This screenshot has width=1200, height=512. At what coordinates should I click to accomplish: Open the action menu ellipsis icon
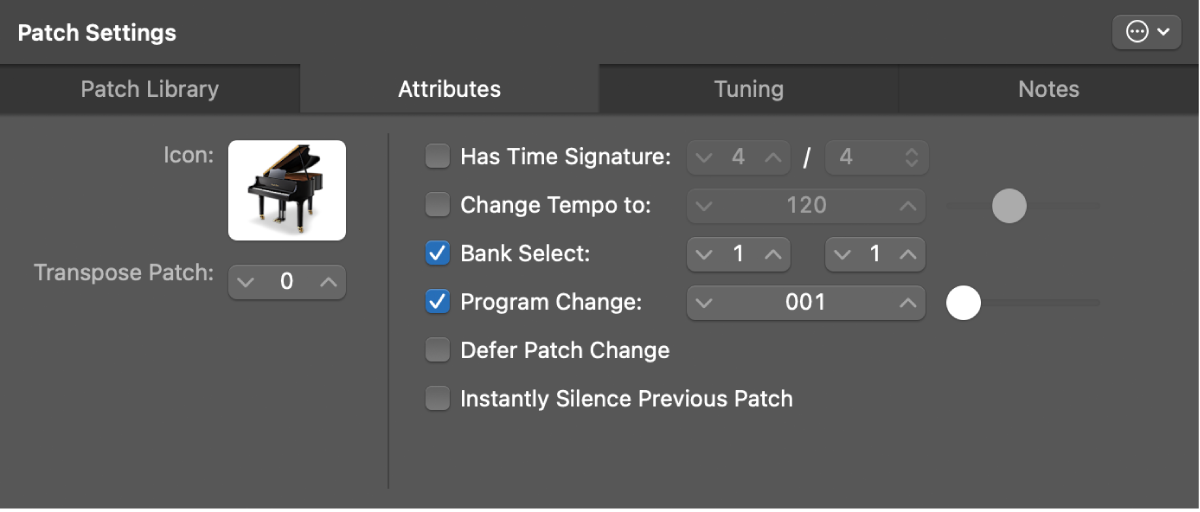[1147, 32]
